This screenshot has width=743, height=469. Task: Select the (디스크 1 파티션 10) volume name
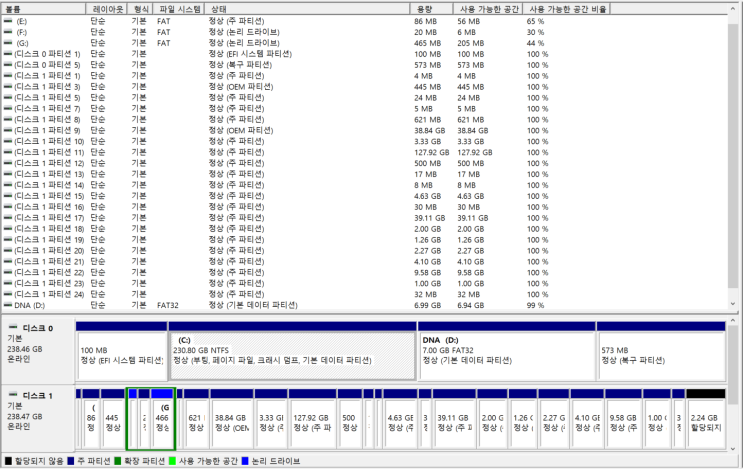(x=49, y=141)
